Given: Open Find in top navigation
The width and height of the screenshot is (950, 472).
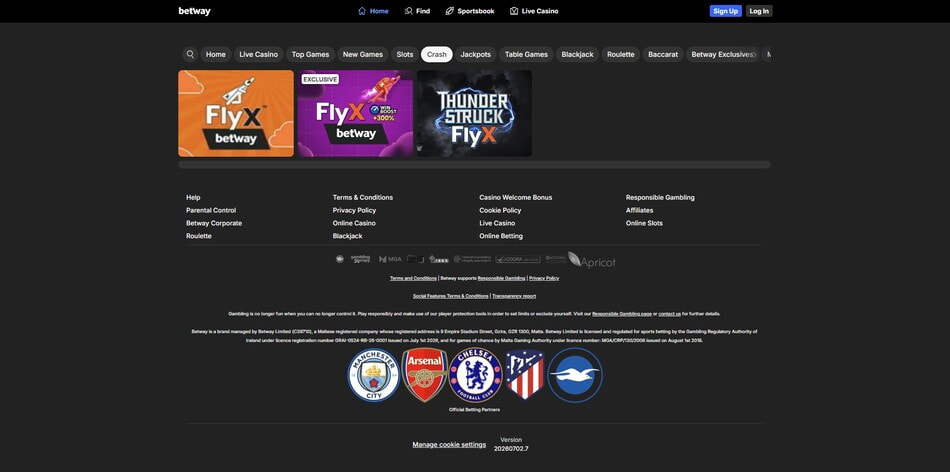Looking at the screenshot, I should tap(417, 11).
